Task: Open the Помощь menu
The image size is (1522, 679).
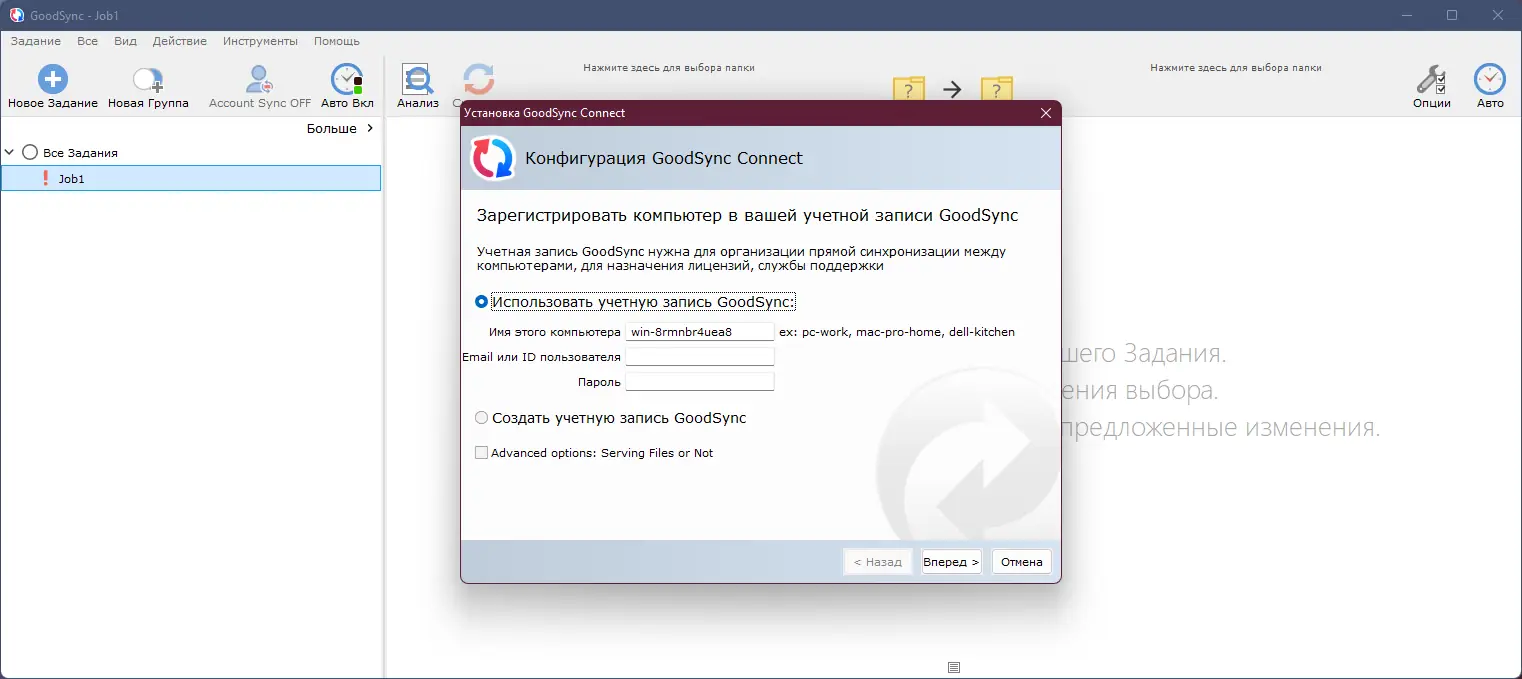Action: (x=337, y=41)
